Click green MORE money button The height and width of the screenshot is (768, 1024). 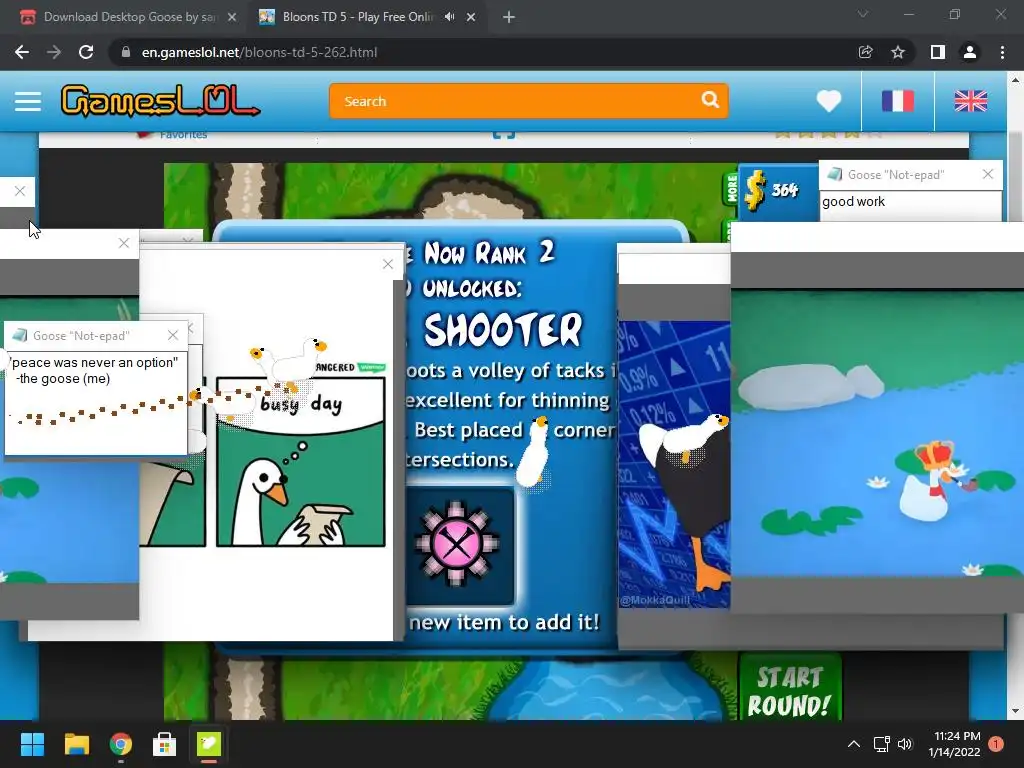(x=731, y=188)
